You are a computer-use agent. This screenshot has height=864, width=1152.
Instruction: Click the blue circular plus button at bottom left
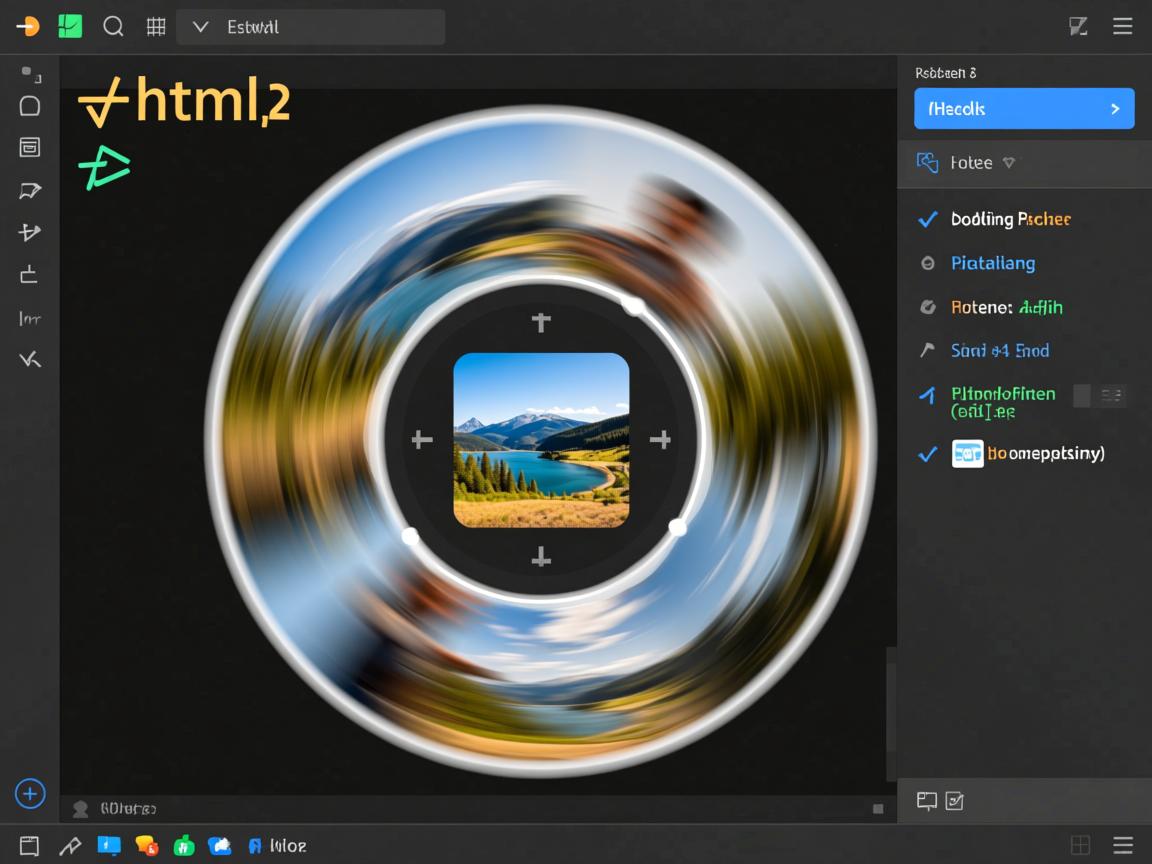tap(30, 794)
